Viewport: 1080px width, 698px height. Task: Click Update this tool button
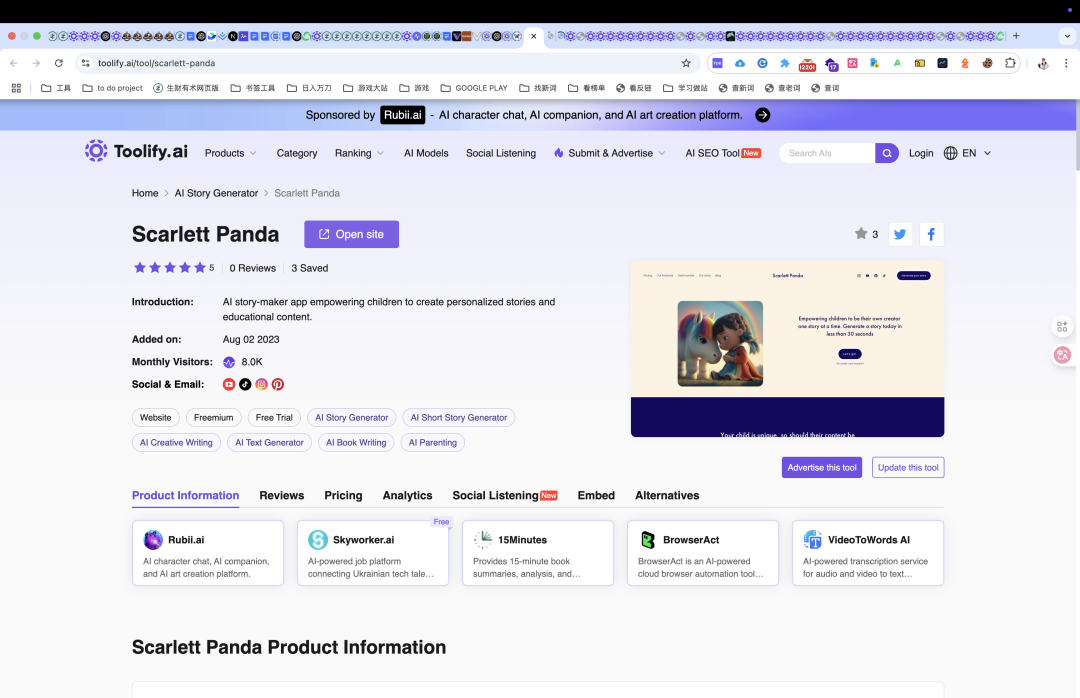click(x=908, y=467)
